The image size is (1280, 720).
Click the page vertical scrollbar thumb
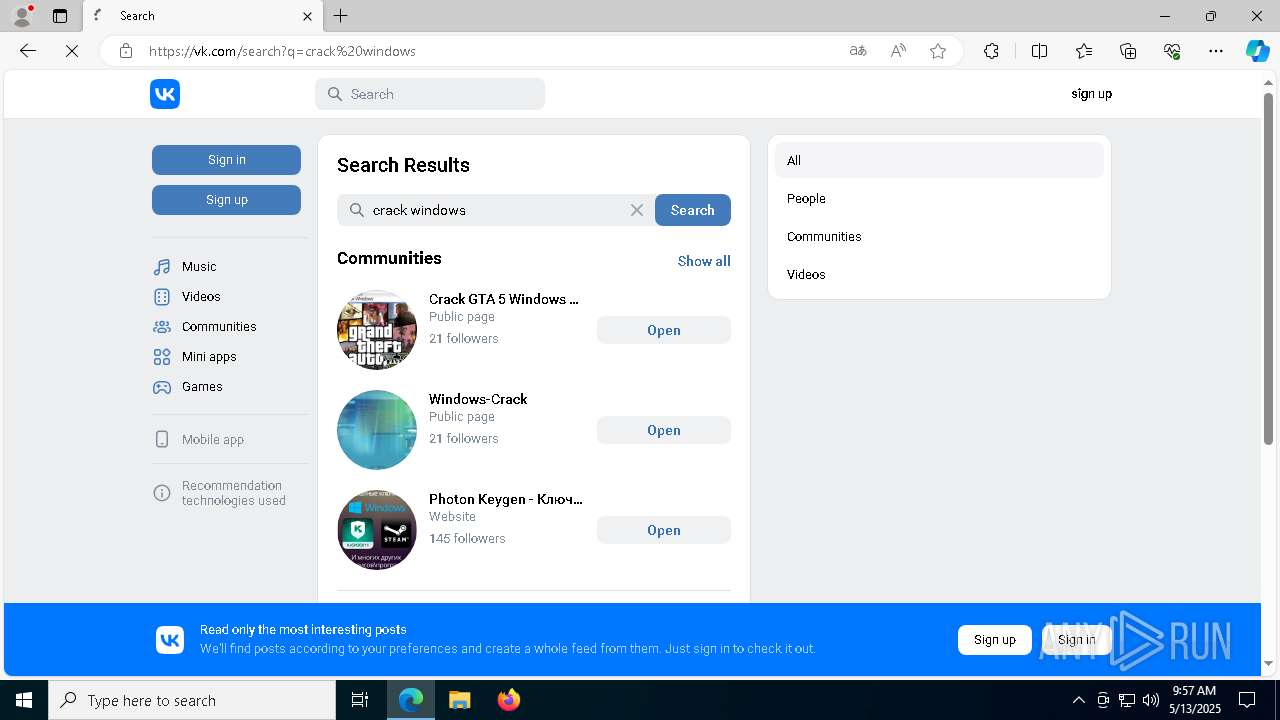(1268, 268)
